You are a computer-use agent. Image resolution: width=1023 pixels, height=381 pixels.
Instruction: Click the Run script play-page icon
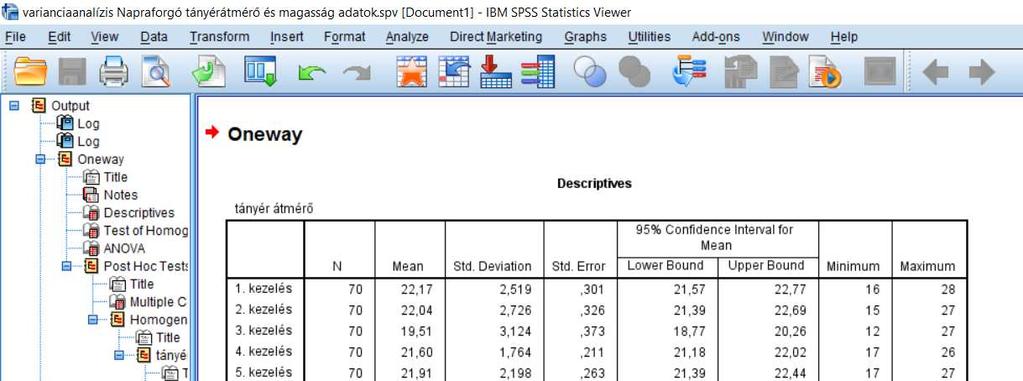pyautogui.click(x=825, y=72)
